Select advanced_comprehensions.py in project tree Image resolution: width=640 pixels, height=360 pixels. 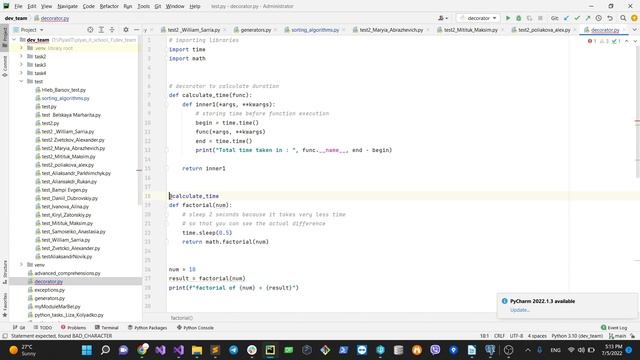point(67,273)
